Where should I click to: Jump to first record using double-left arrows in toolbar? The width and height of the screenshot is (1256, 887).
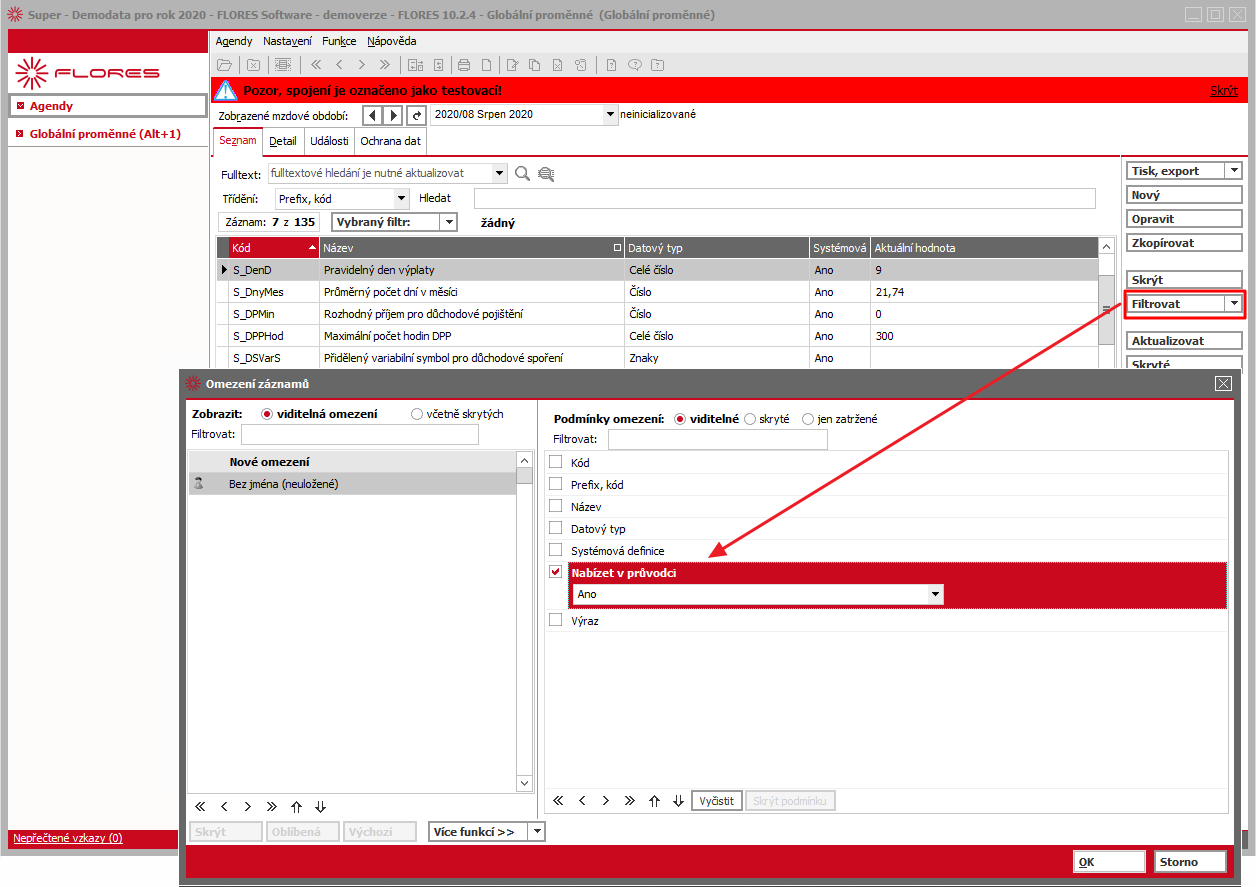click(x=316, y=65)
